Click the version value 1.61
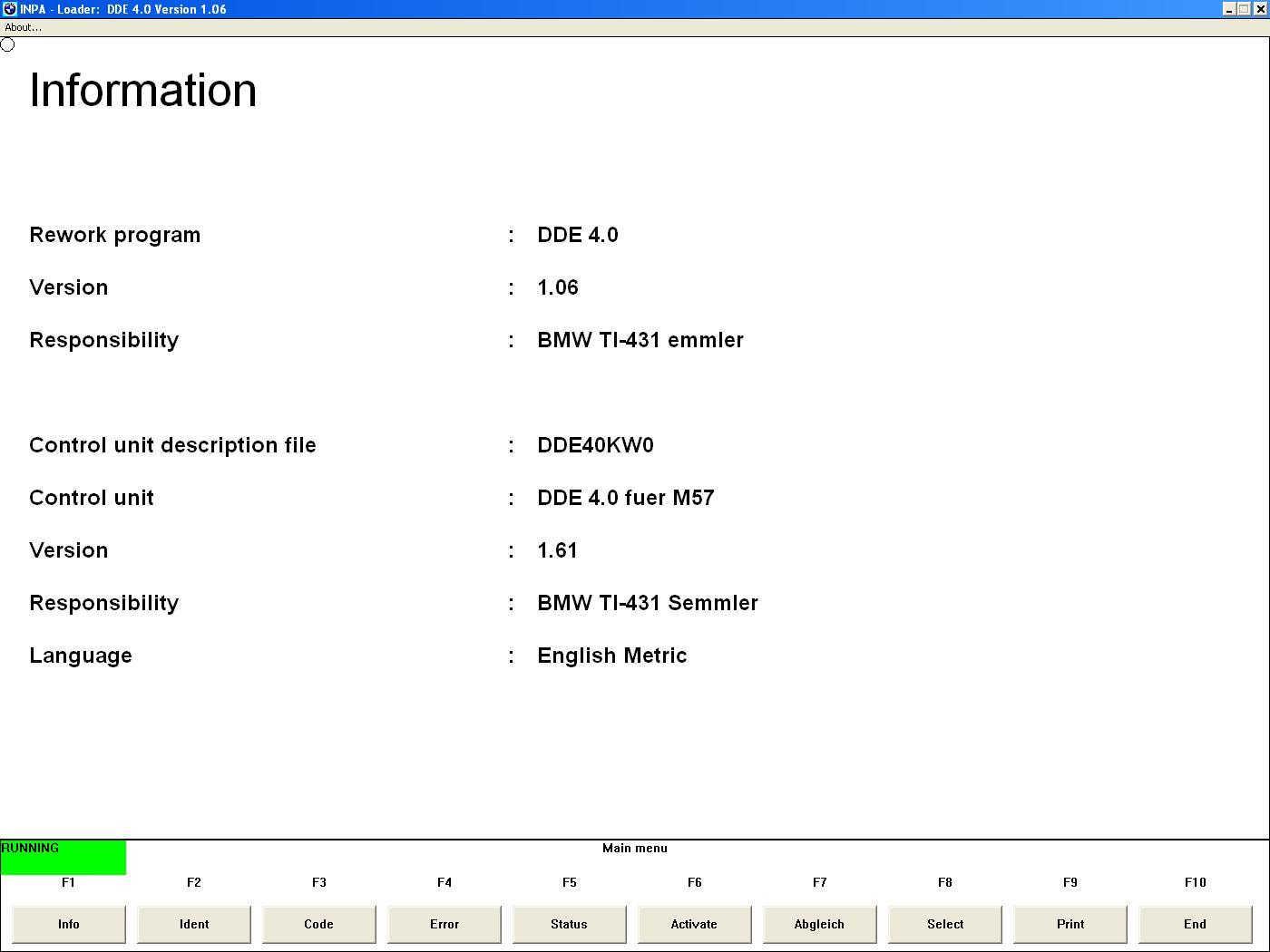The height and width of the screenshot is (952, 1270). (557, 550)
